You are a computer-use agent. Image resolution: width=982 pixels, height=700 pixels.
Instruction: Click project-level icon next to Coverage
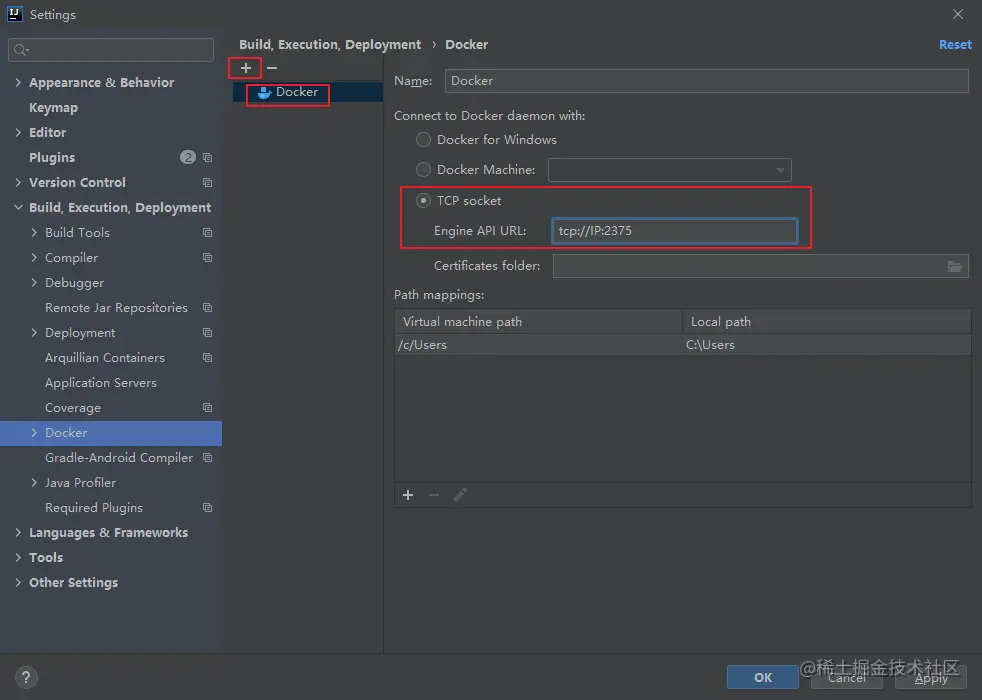[207, 408]
